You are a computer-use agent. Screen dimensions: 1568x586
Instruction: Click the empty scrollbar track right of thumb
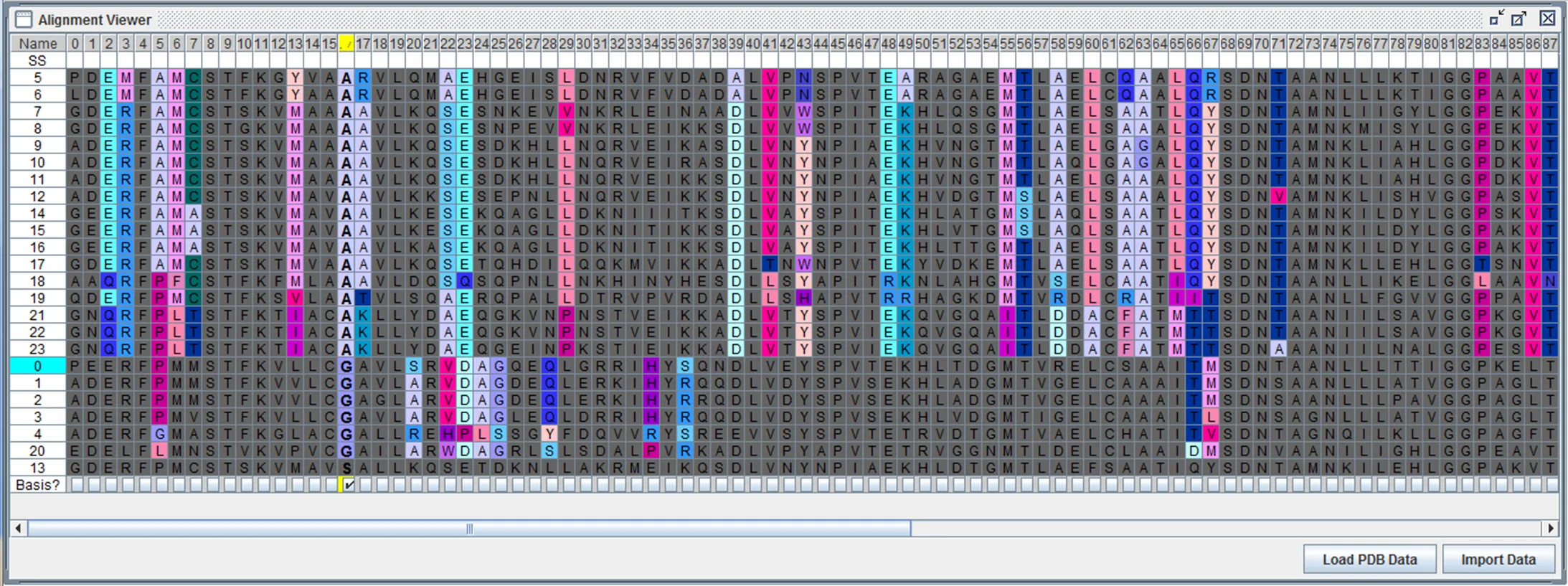[x=1227, y=529]
